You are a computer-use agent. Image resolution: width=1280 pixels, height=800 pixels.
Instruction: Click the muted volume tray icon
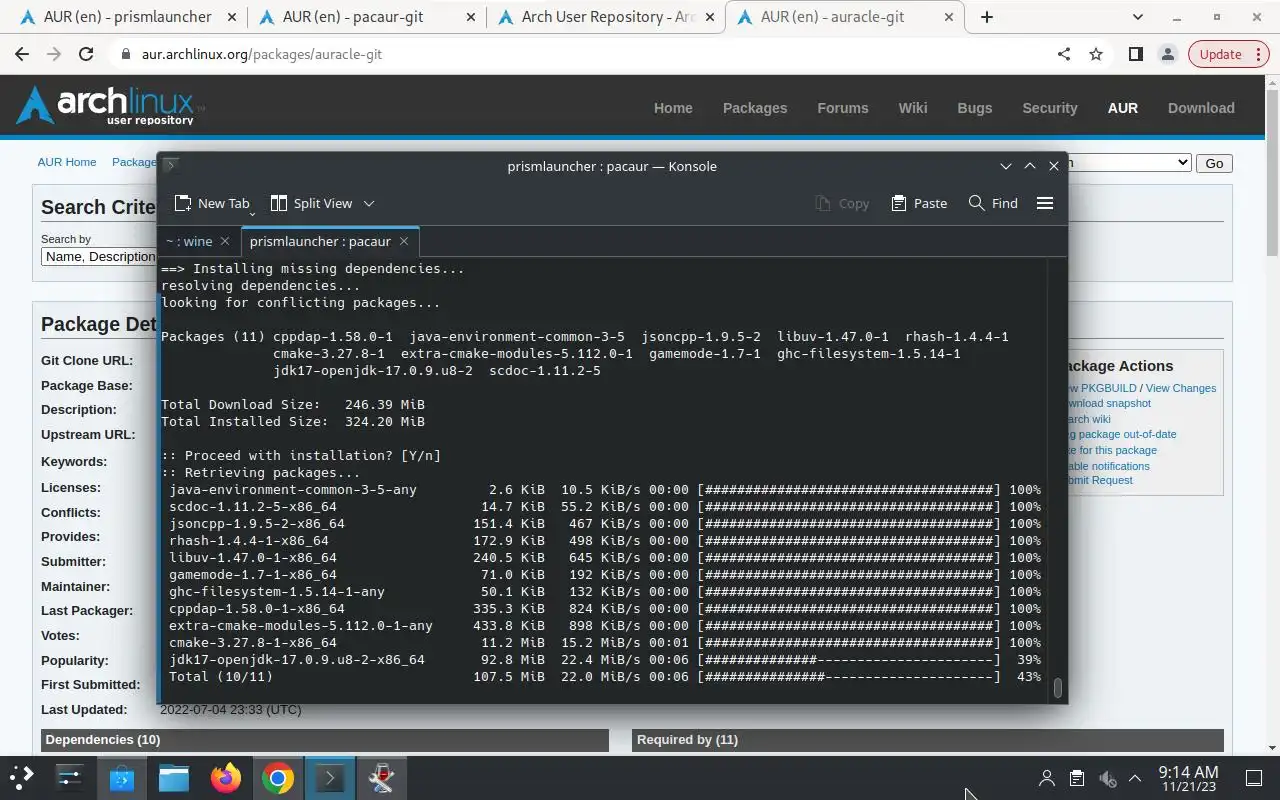(x=1107, y=778)
